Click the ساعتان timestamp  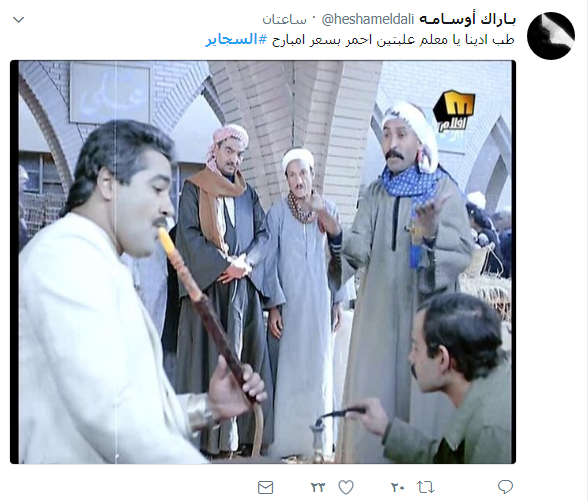284,20
